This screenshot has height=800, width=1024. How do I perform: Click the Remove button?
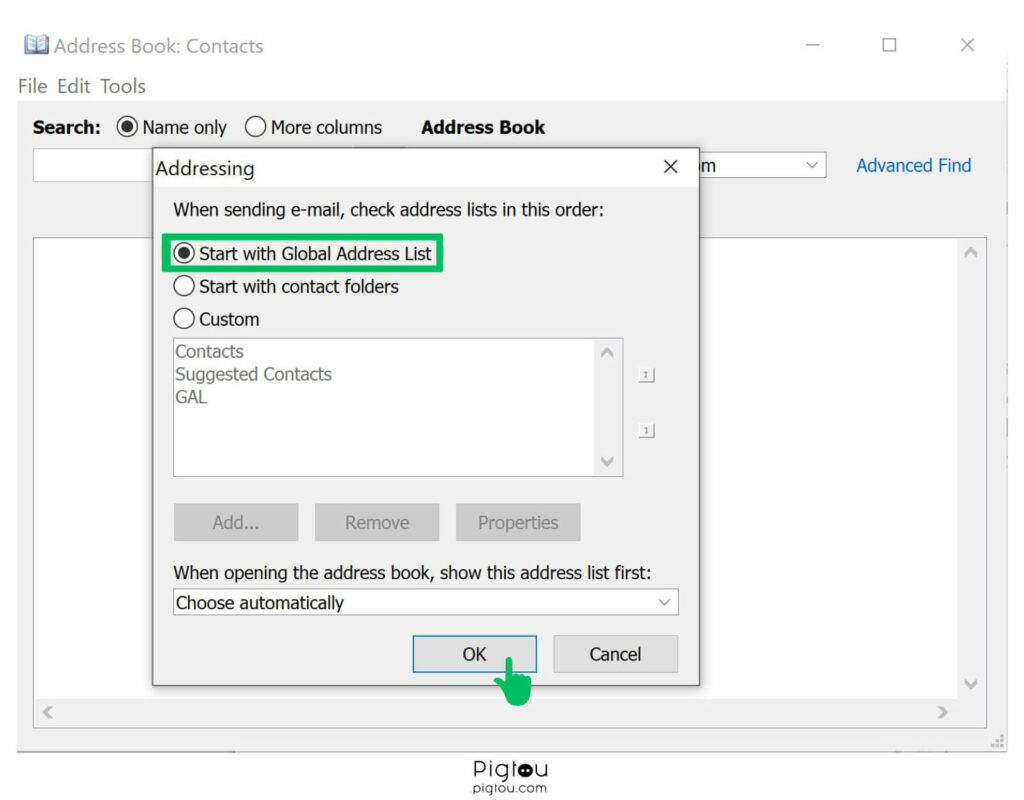[x=377, y=522]
